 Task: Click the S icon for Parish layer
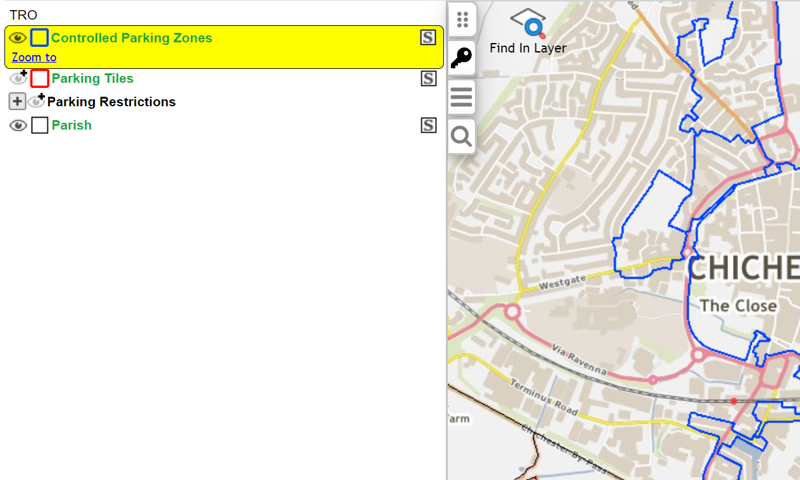point(428,125)
